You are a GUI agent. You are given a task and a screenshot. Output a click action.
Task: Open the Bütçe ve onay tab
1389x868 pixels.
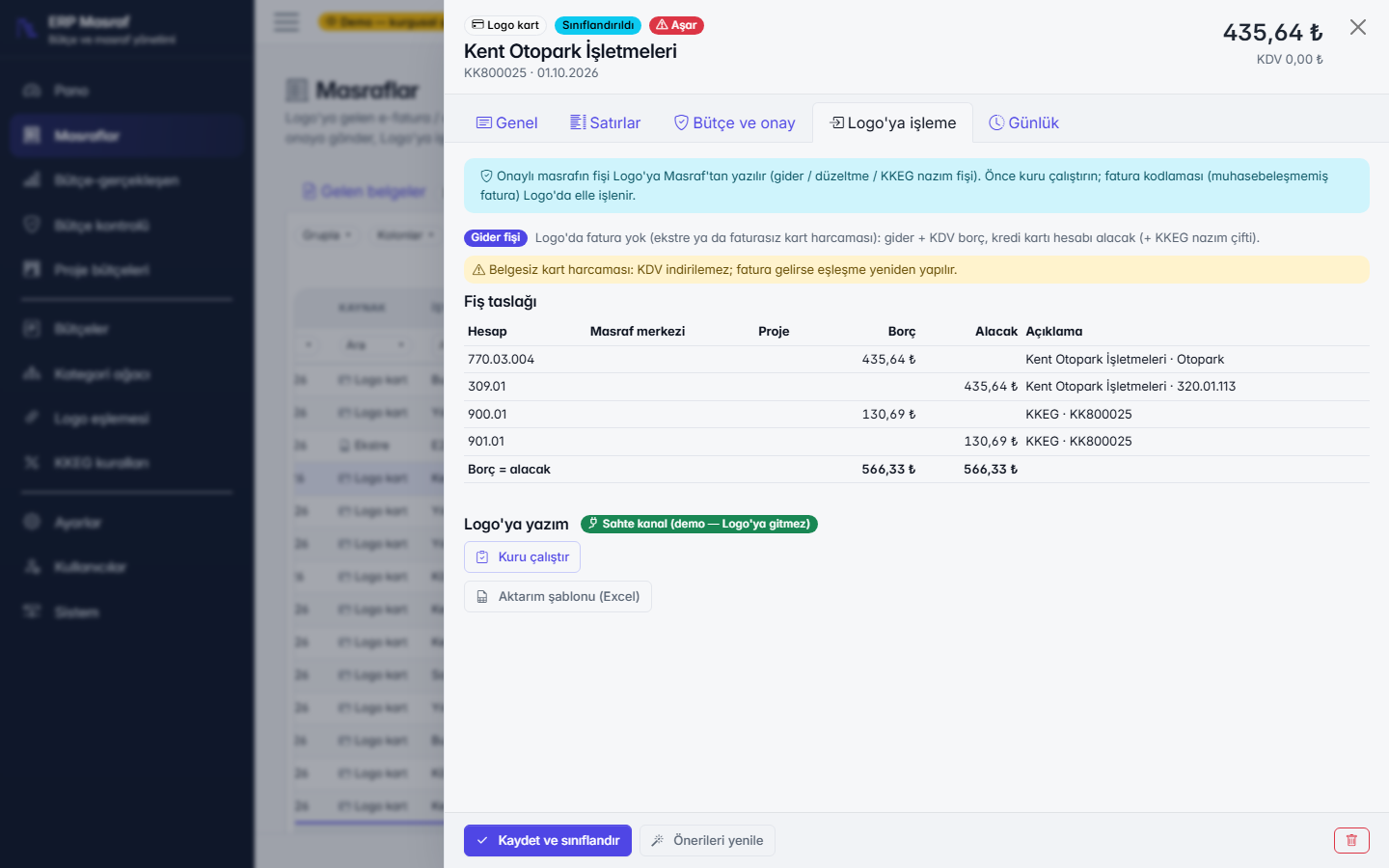(x=735, y=122)
